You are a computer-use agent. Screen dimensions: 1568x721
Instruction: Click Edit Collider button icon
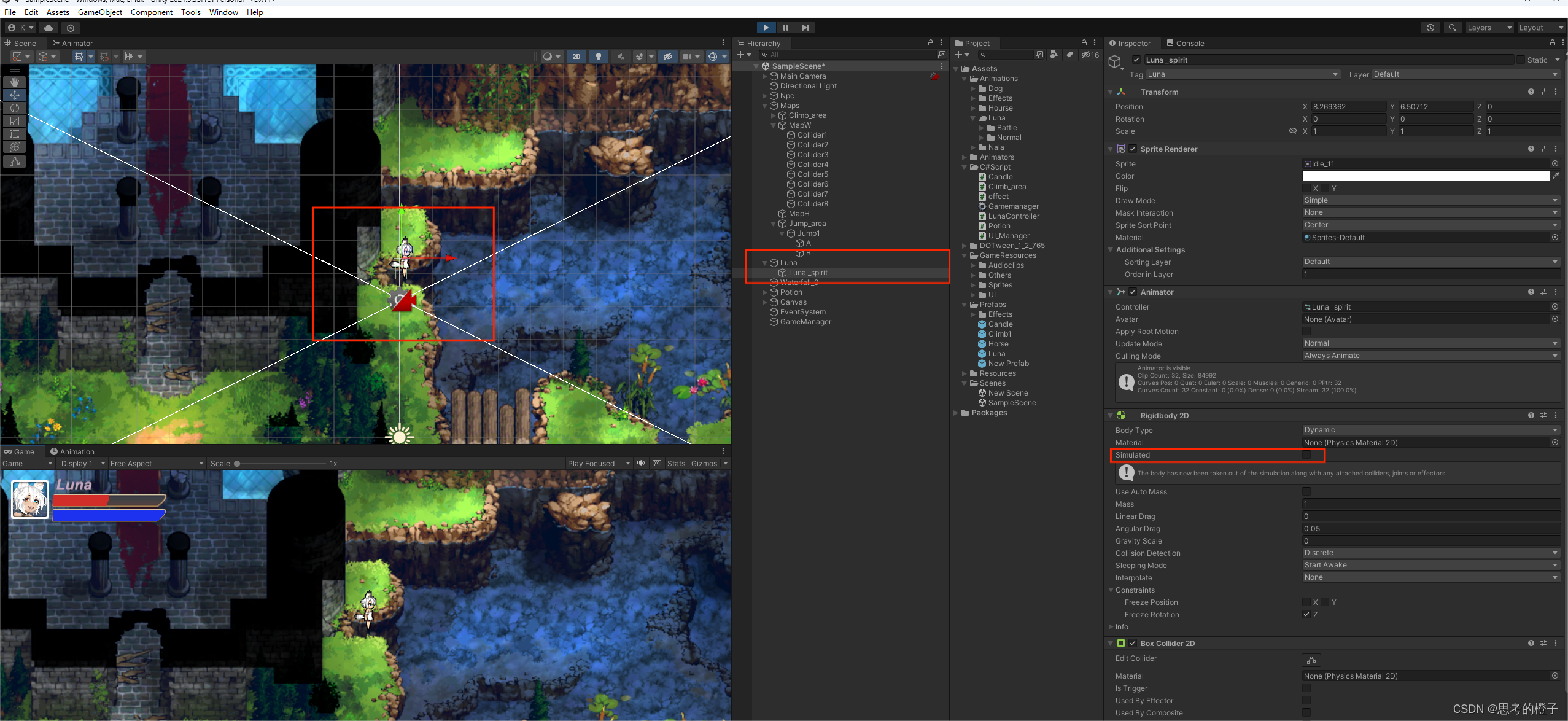click(x=1311, y=660)
